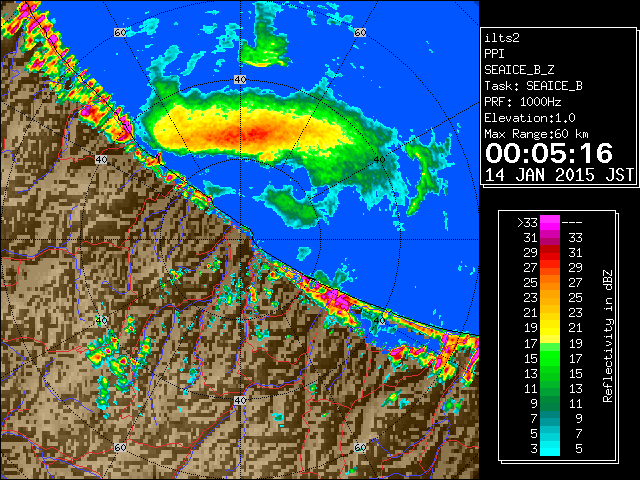The image size is (640, 480).
Task: Click the 'PRF: 1000Hz' line
Action: click(x=523, y=102)
